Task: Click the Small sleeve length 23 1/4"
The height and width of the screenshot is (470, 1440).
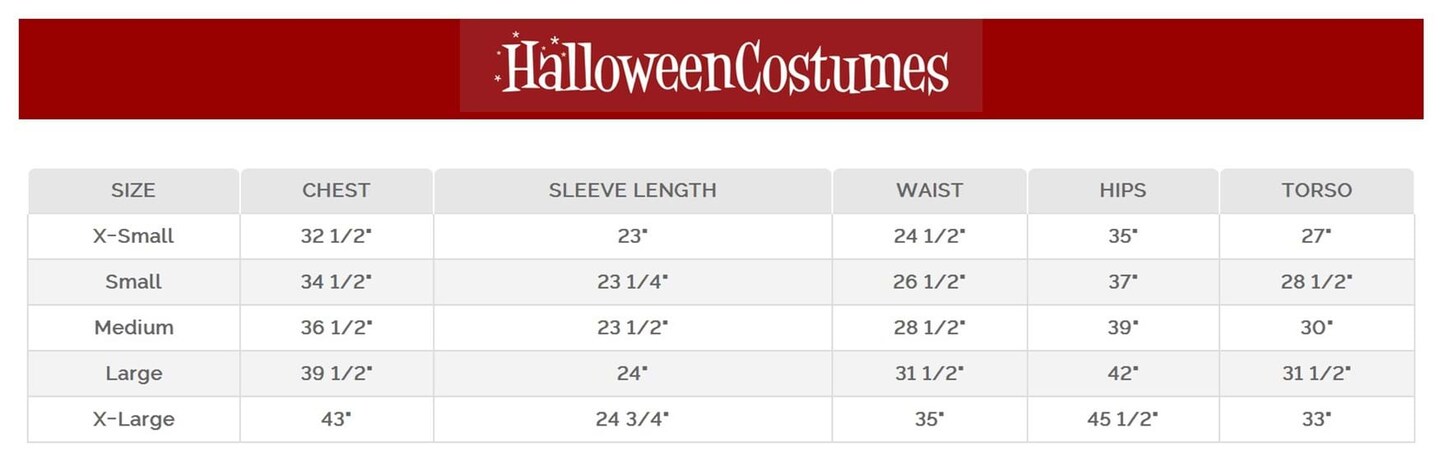Action: (x=632, y=282)
